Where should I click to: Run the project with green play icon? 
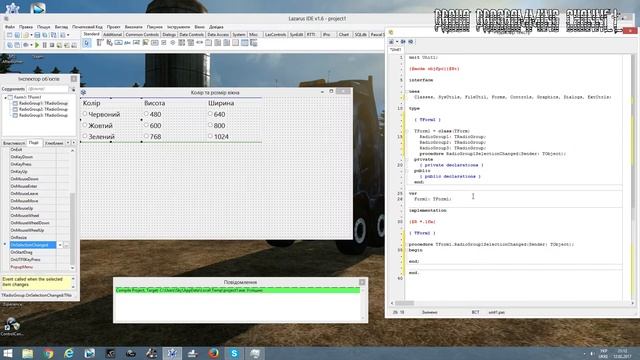tap(37, 45)
